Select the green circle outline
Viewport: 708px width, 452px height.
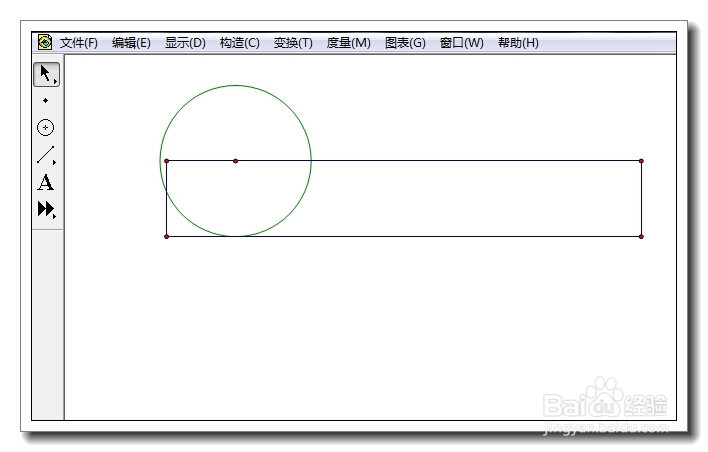click(235, 85)
